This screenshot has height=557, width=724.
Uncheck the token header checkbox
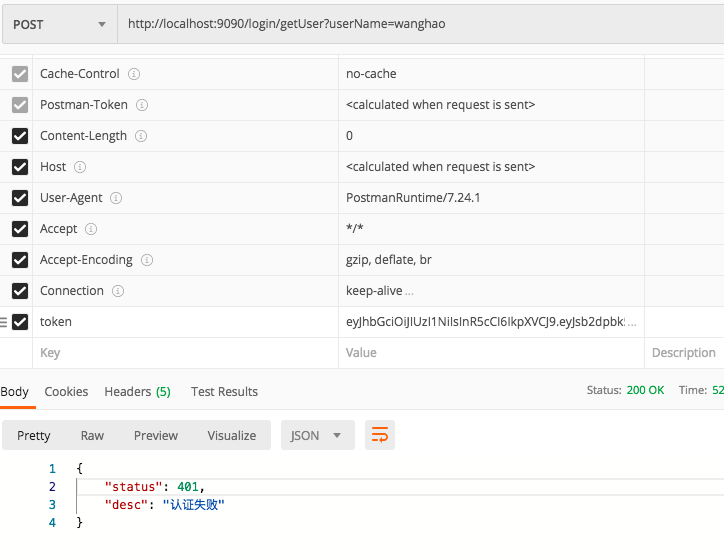click(20, 322)
